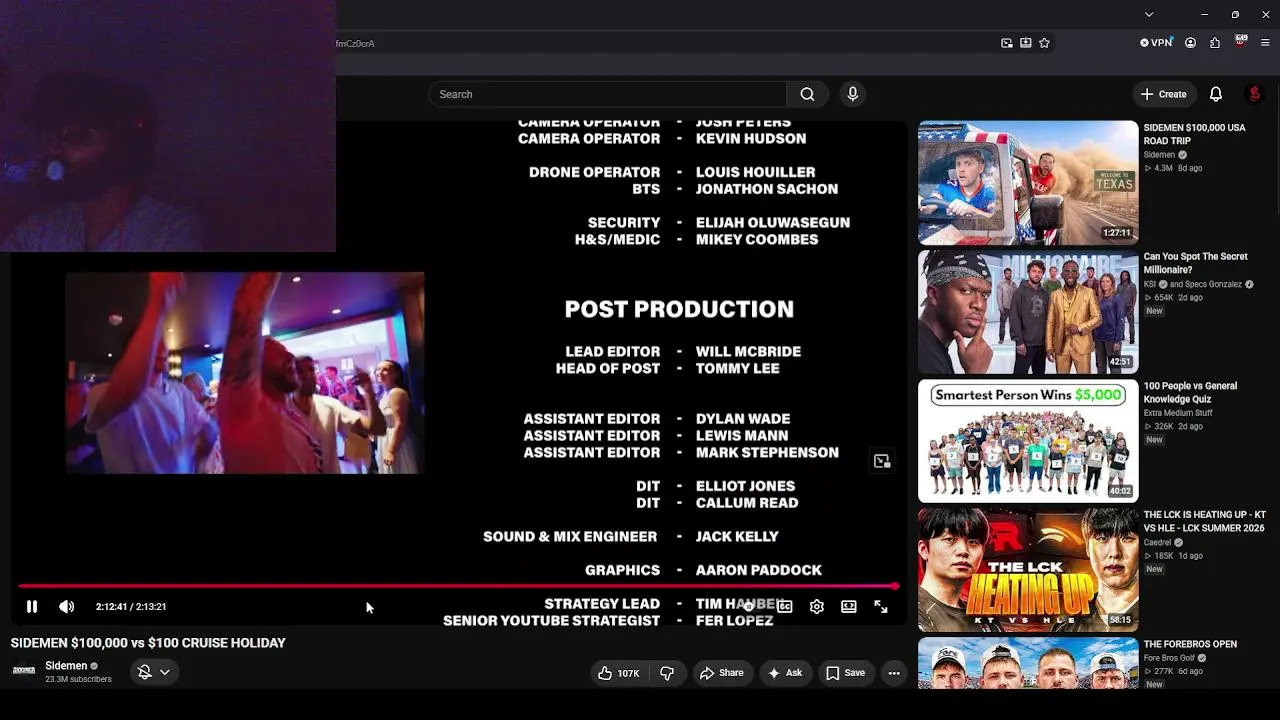1280x720 pixels.
Task: Expand the subscription notification bell dropdown
Action: tap(154, 672)
